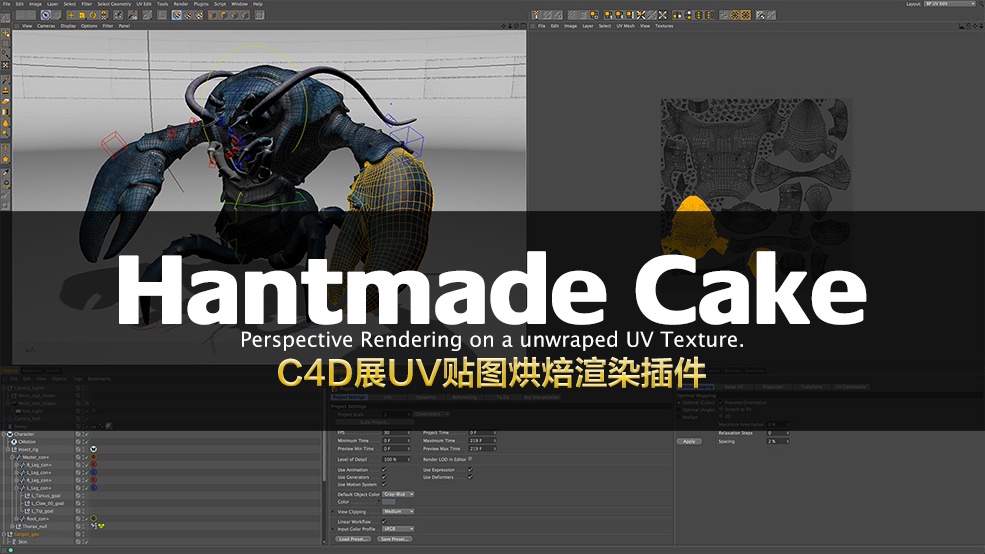Open View Clipping dropdown

pos(398,511)
